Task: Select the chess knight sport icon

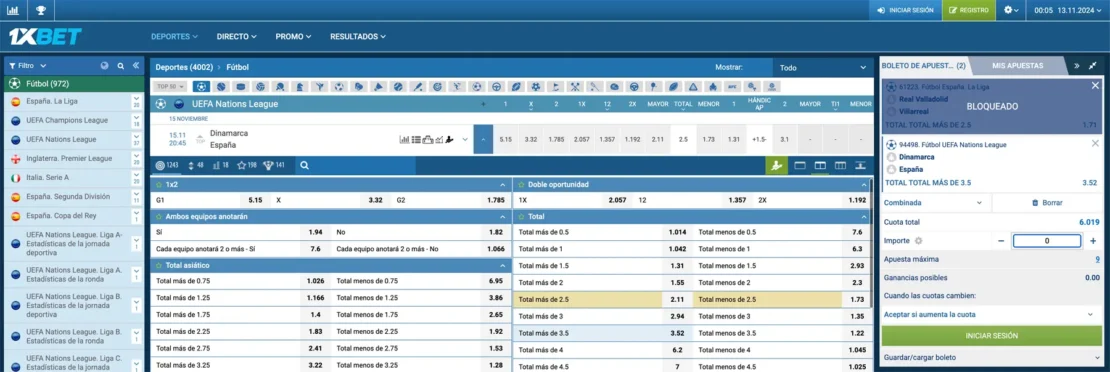Action: (299, 86)
